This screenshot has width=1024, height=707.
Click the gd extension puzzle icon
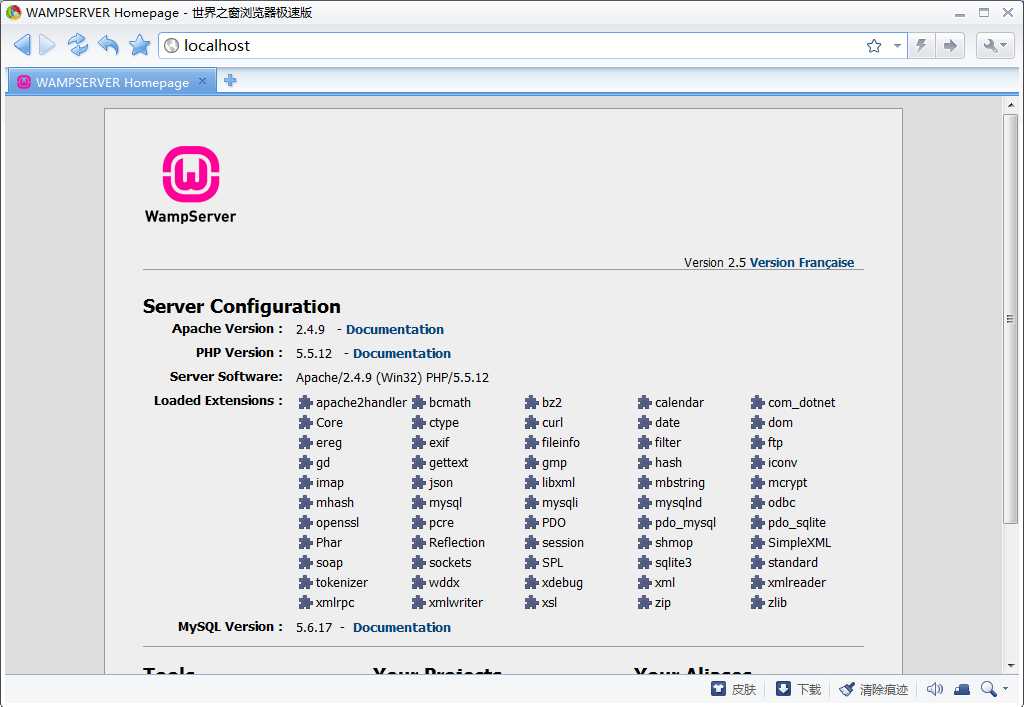pyautogui.click(x=306, y=462)
